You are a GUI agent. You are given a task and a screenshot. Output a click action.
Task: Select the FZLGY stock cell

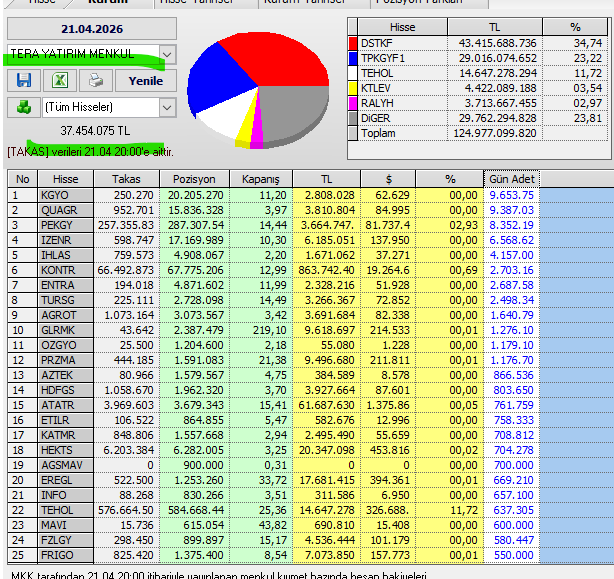pos(66,540)
